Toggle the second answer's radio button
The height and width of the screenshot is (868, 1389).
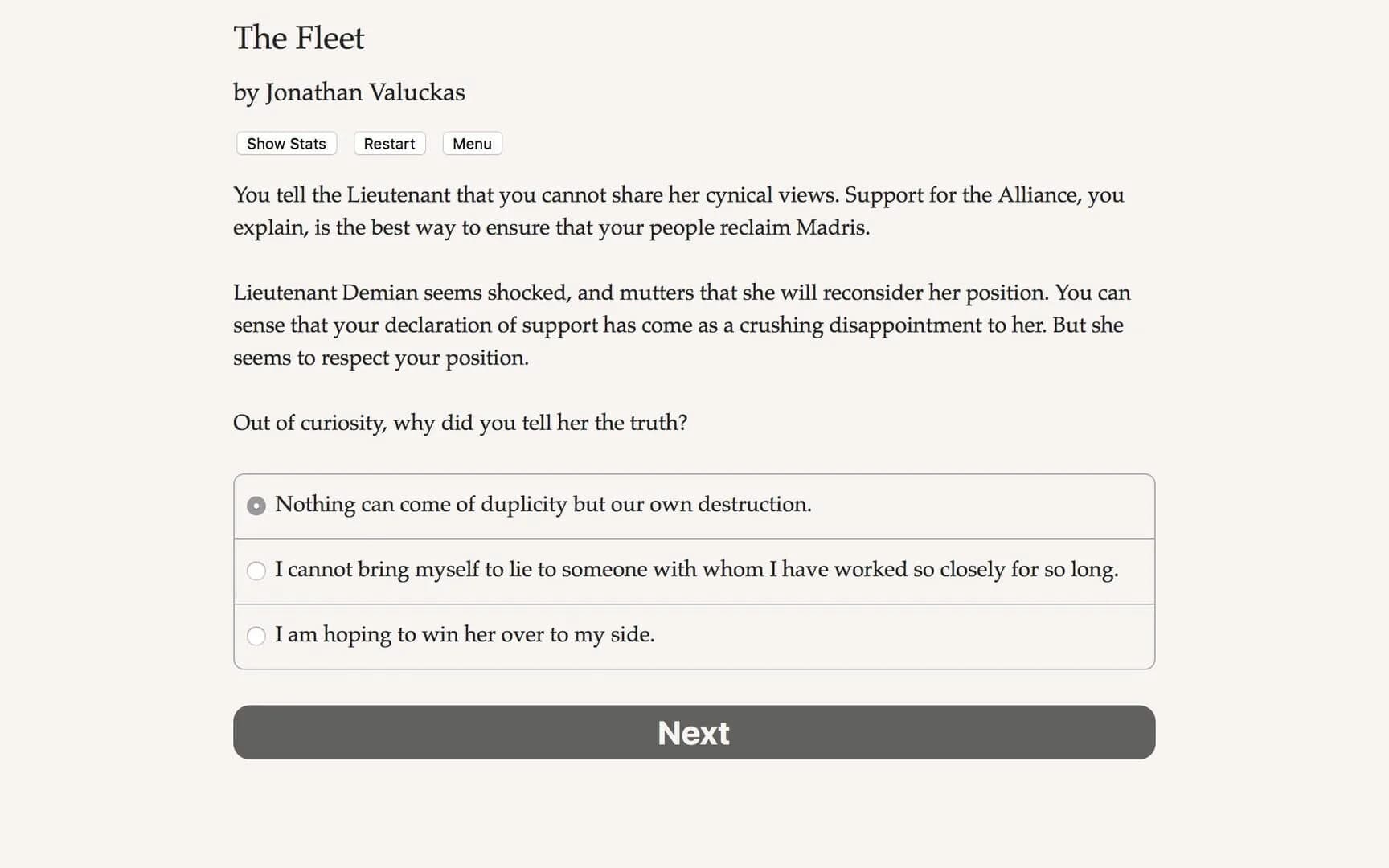tap(256, 571)
